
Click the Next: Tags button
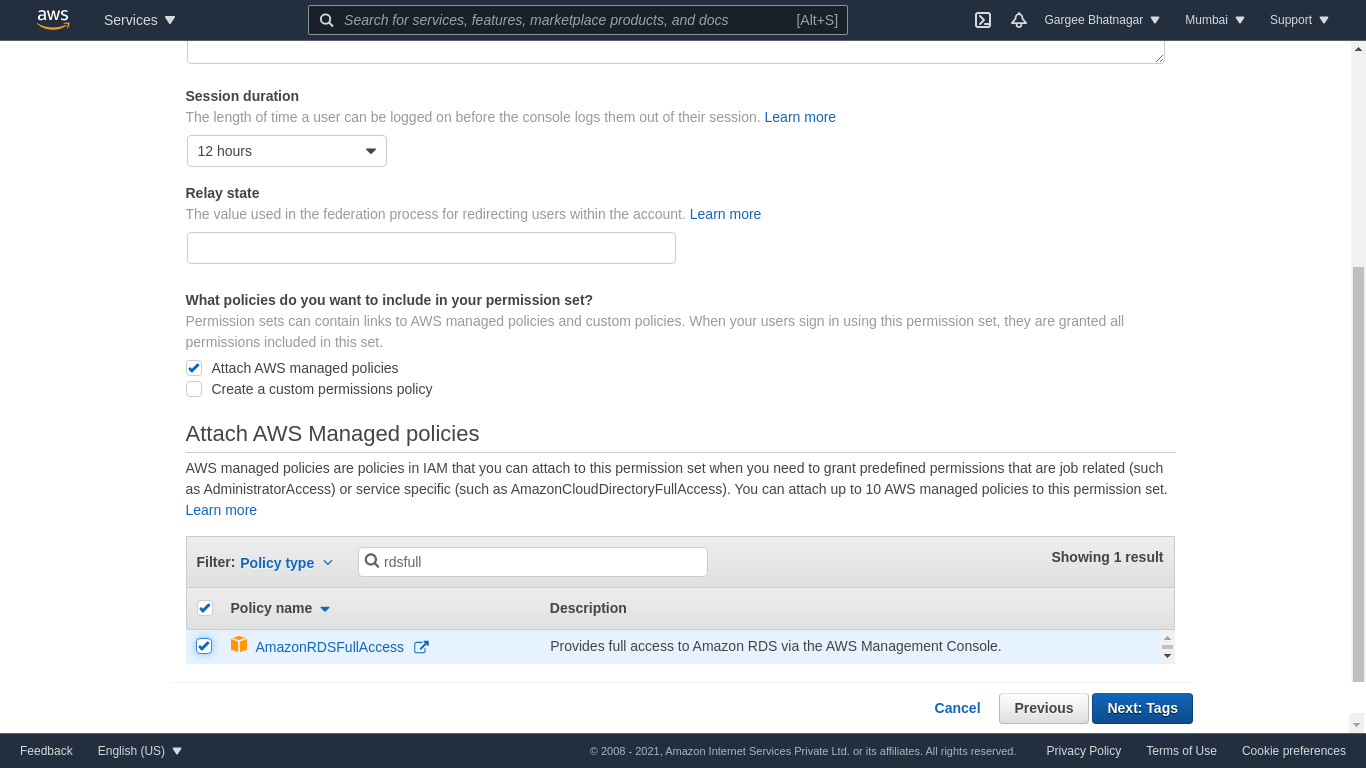pos(1142,708)
